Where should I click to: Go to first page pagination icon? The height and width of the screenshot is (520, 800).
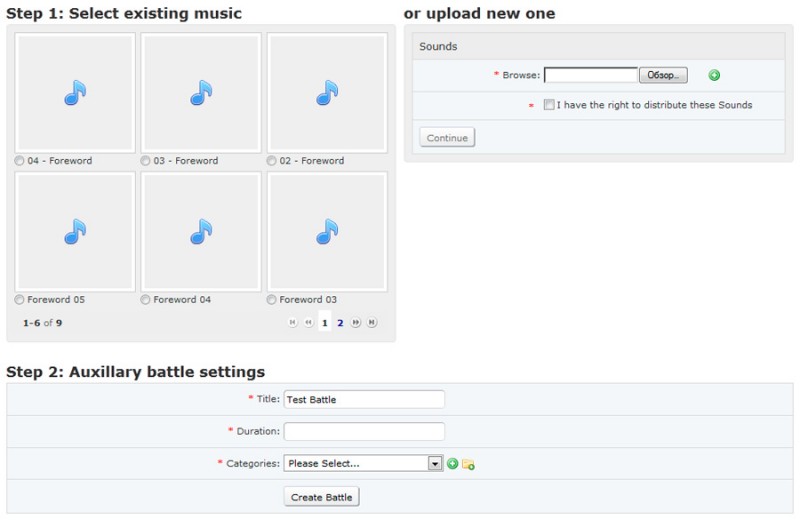coord(292,322)
